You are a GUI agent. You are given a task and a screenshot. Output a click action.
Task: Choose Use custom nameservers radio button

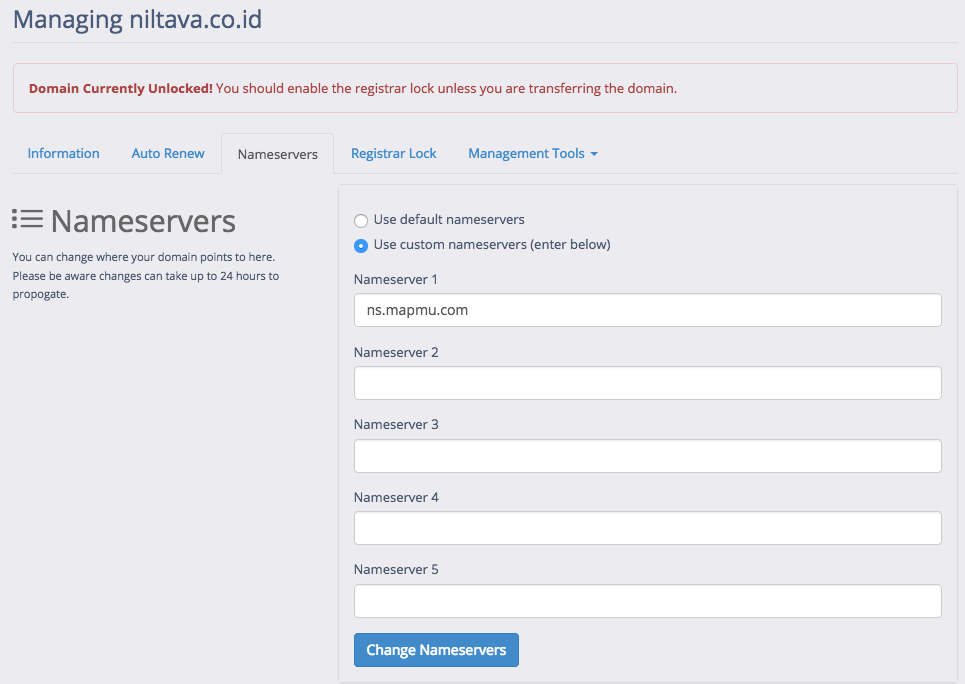click(x=361, y=246)
